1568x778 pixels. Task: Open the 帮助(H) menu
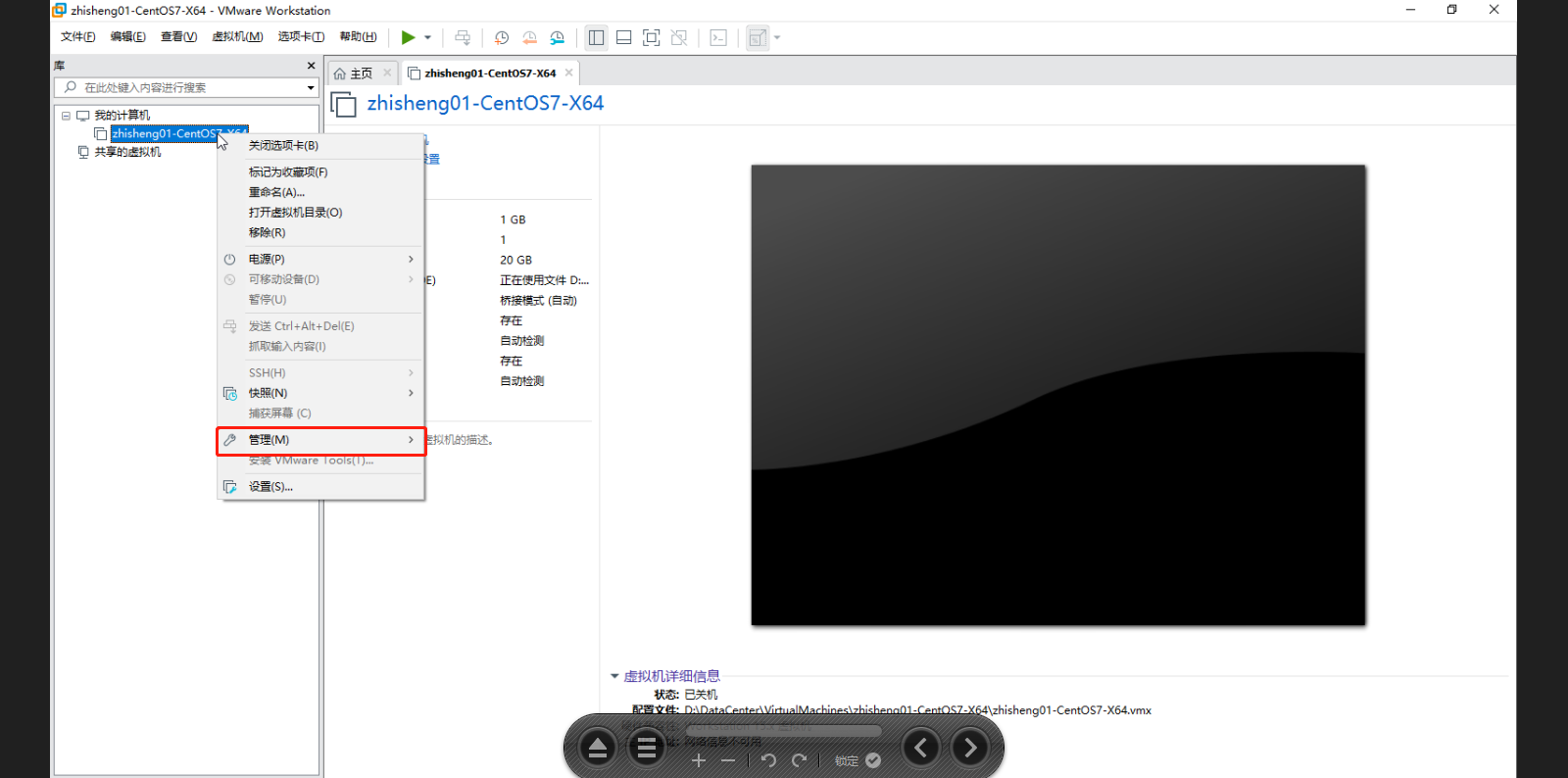click(358, 36)
